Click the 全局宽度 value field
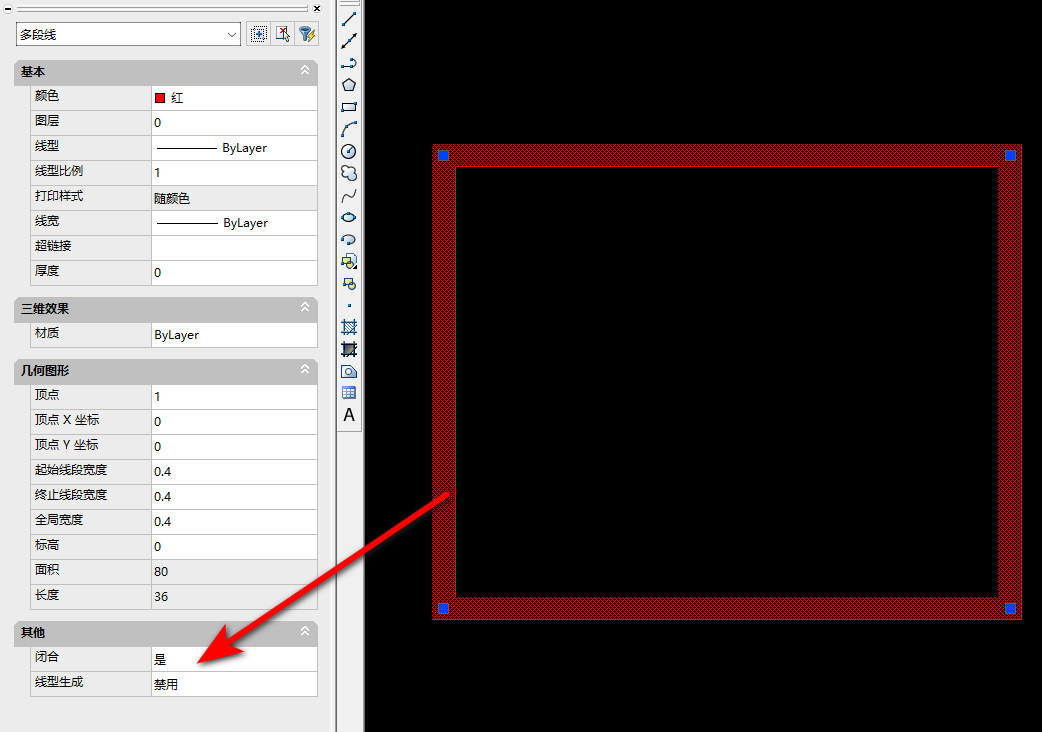The width and height of the screenshot is (1042, 732). [x=234, y=521]
